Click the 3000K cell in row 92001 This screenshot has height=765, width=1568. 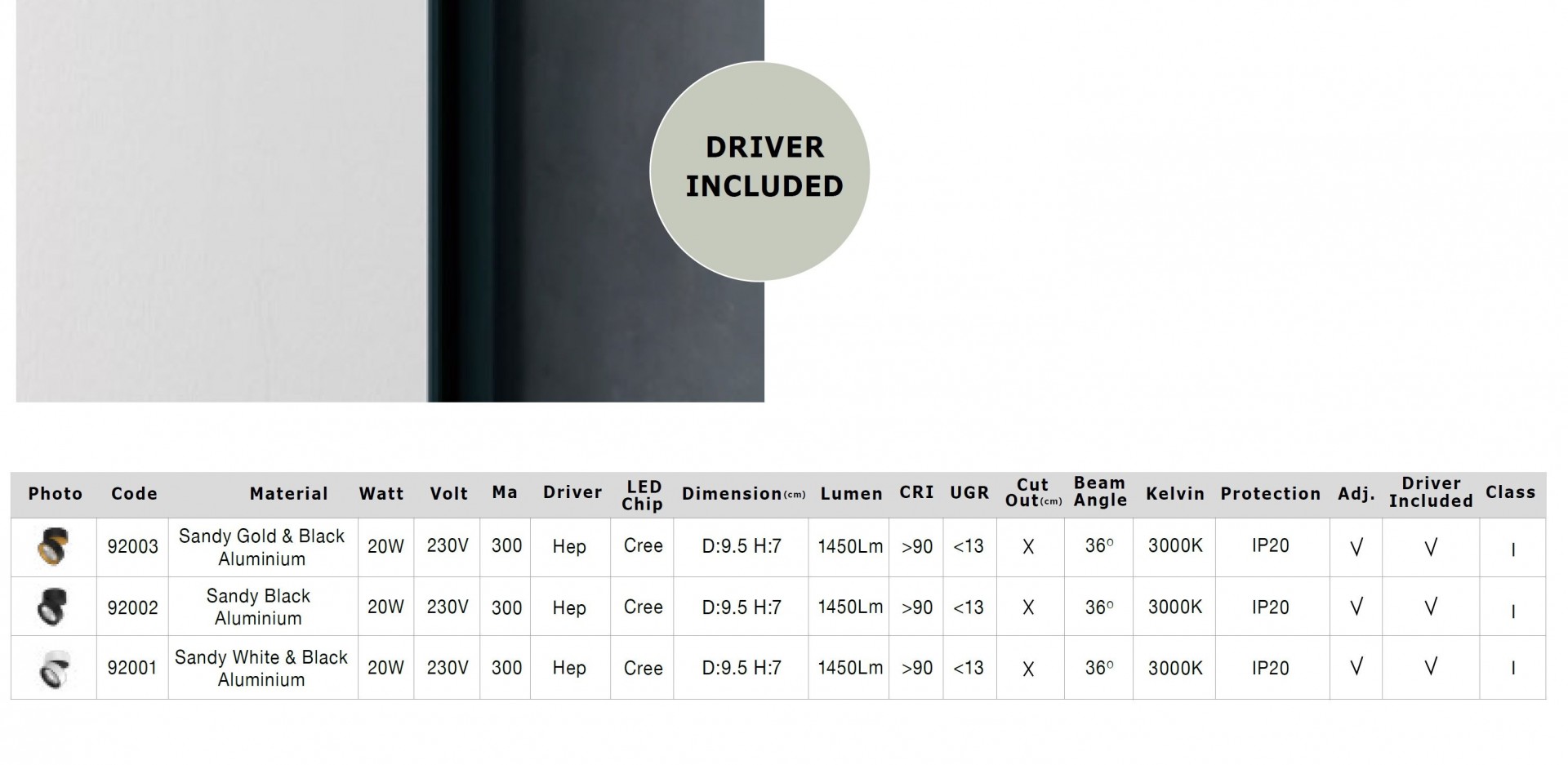click(x=1175, y=668)
